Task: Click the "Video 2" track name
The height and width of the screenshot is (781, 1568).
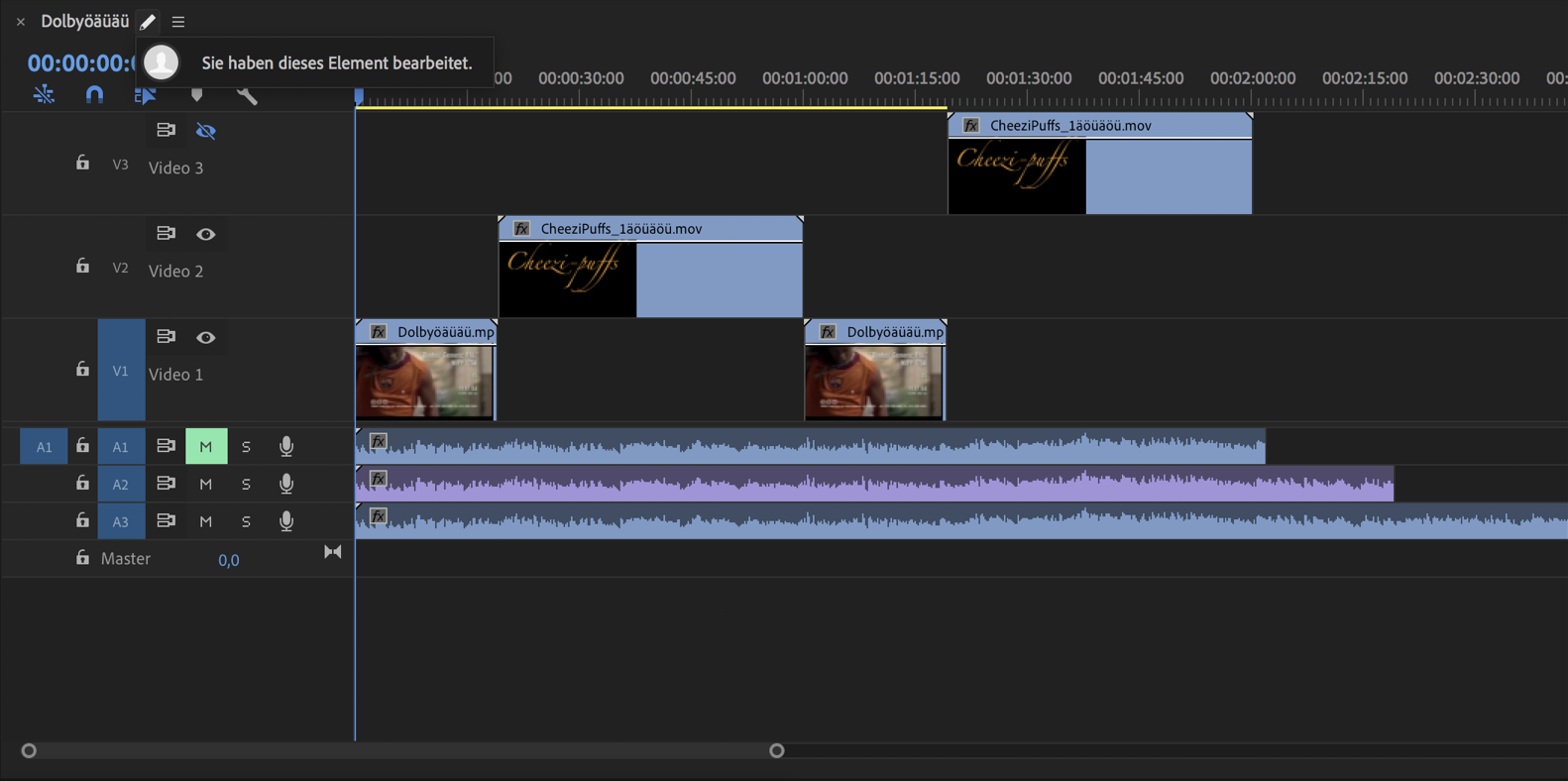Action: pos(176,271)
